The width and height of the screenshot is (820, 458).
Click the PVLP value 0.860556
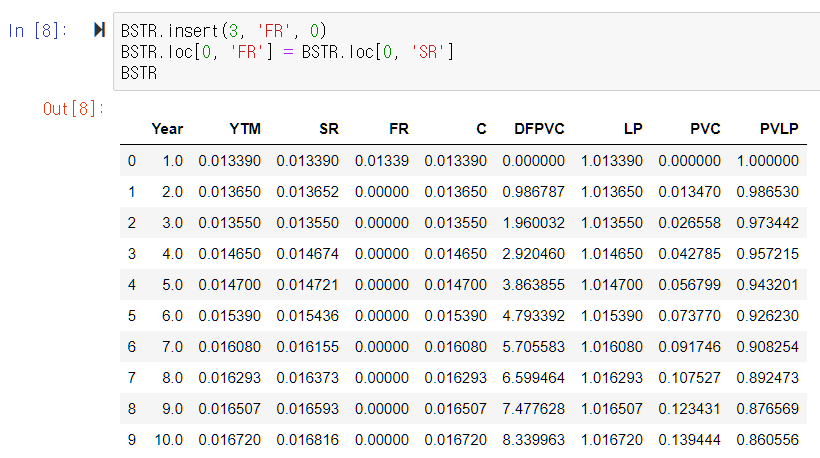tap(768, 440)
